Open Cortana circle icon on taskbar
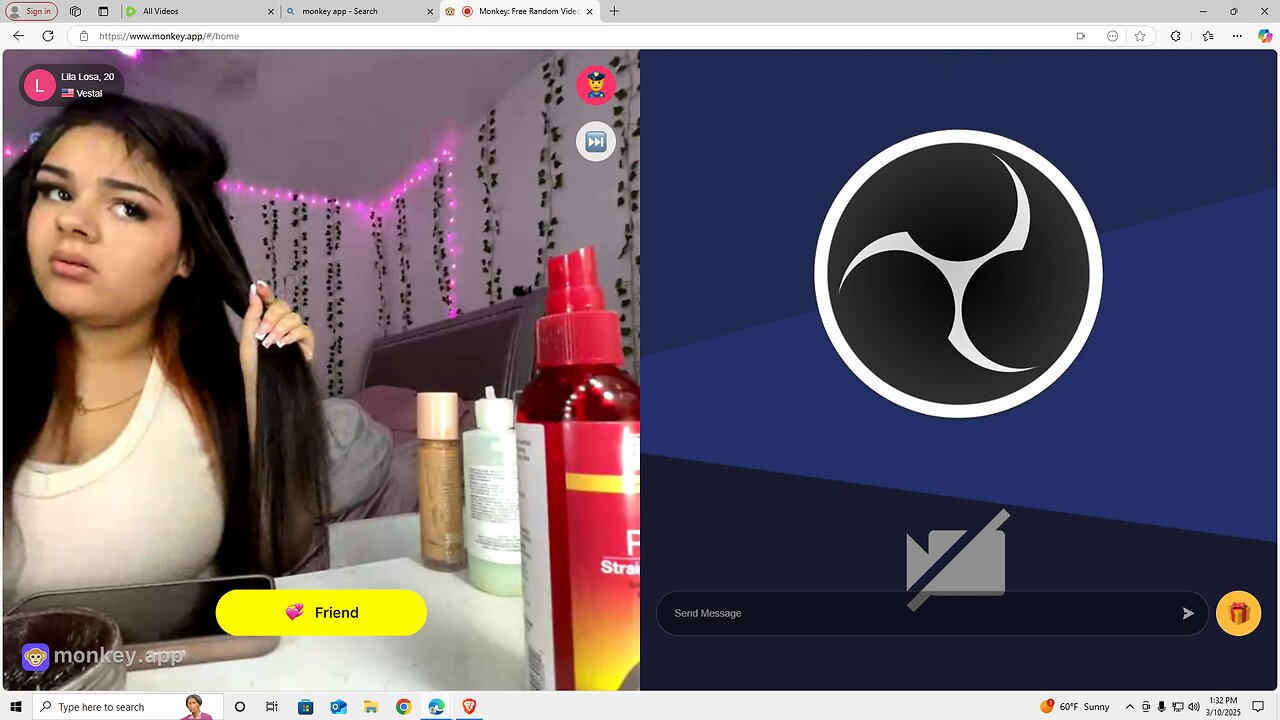The height and width of the screenshot is (720, 1280). pyautogui.click(x=240, y=707)
